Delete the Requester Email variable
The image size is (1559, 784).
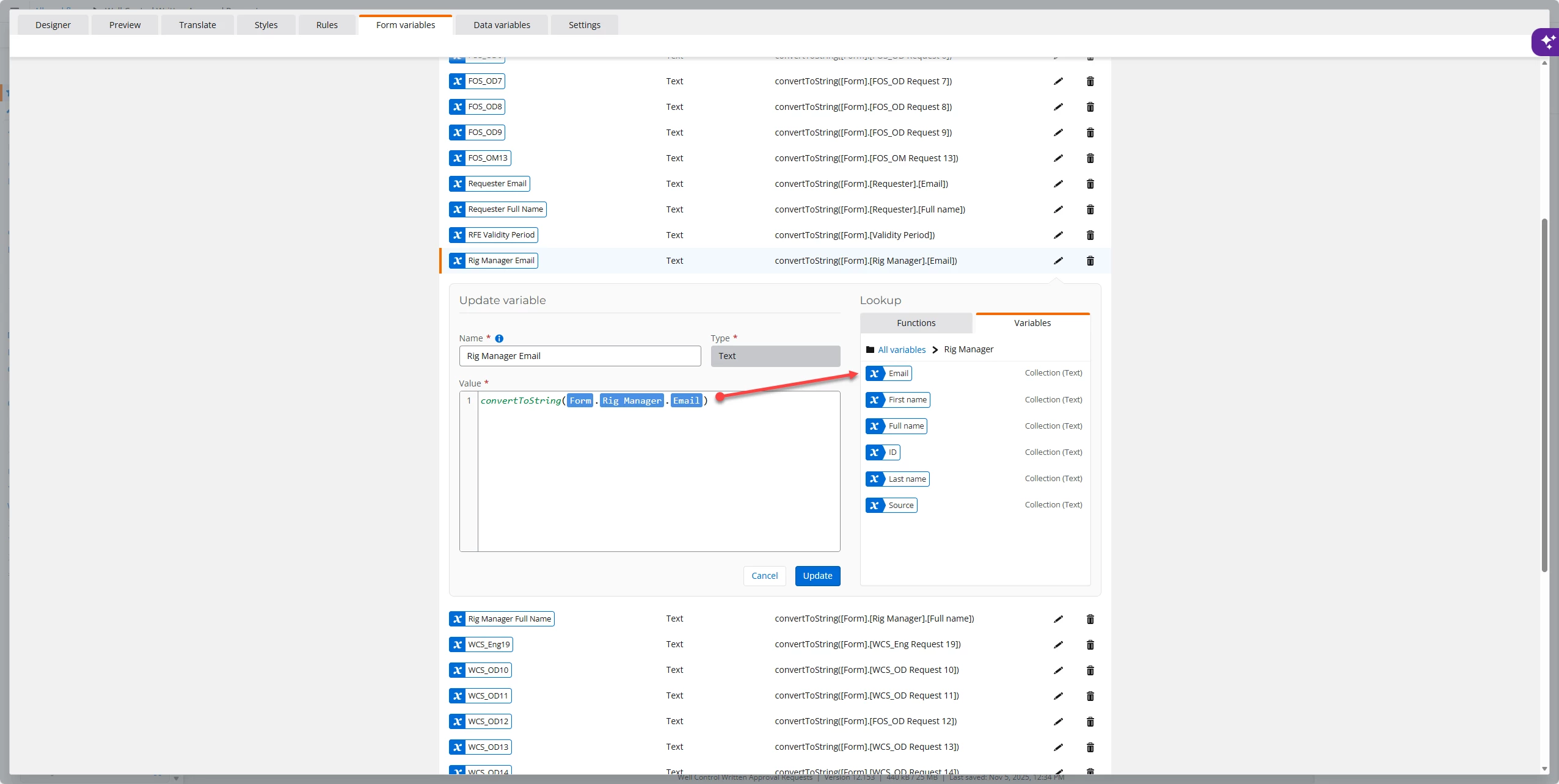point(1090,184)
